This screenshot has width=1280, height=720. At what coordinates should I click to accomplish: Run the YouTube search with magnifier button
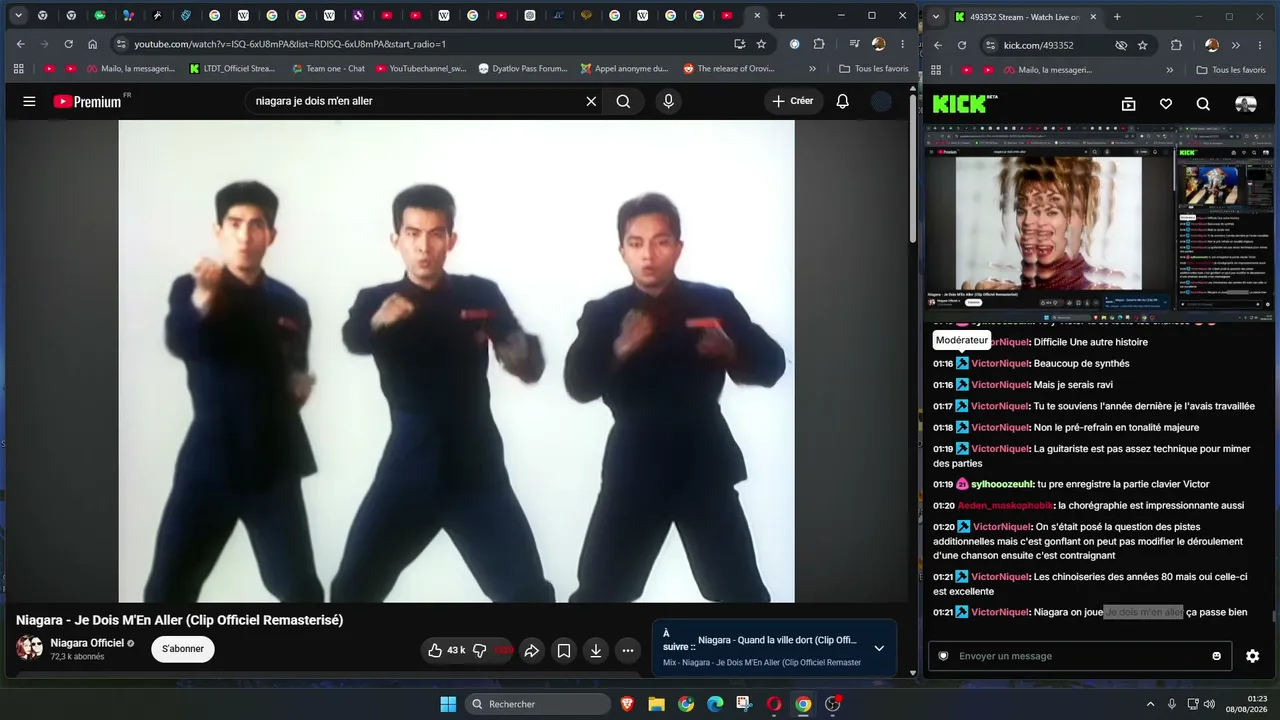click(623, 101)
